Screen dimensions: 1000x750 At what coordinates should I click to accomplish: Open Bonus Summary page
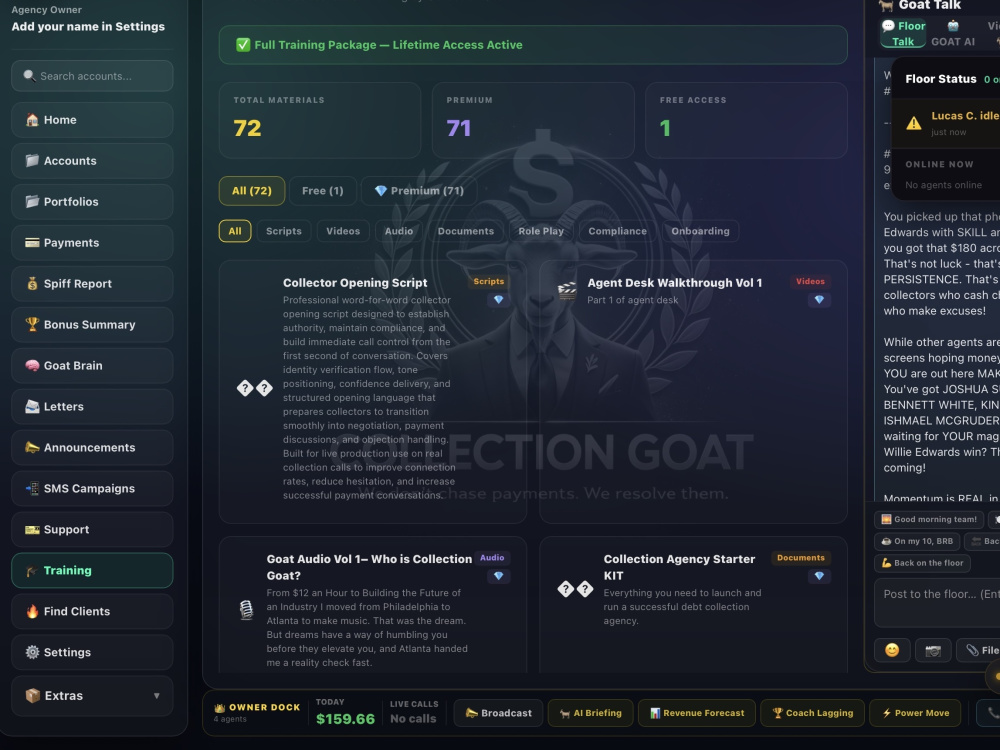92,325
